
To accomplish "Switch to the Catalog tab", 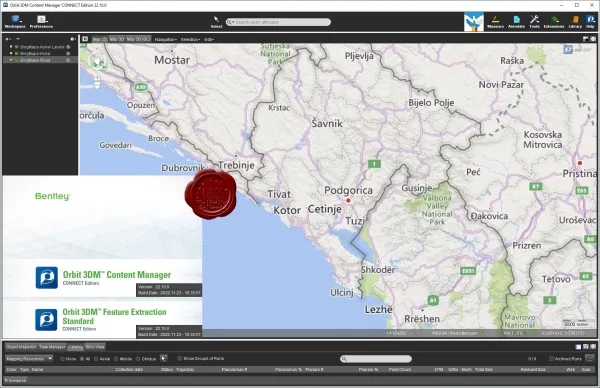I will pyautogui.click(x=75, y=347).
